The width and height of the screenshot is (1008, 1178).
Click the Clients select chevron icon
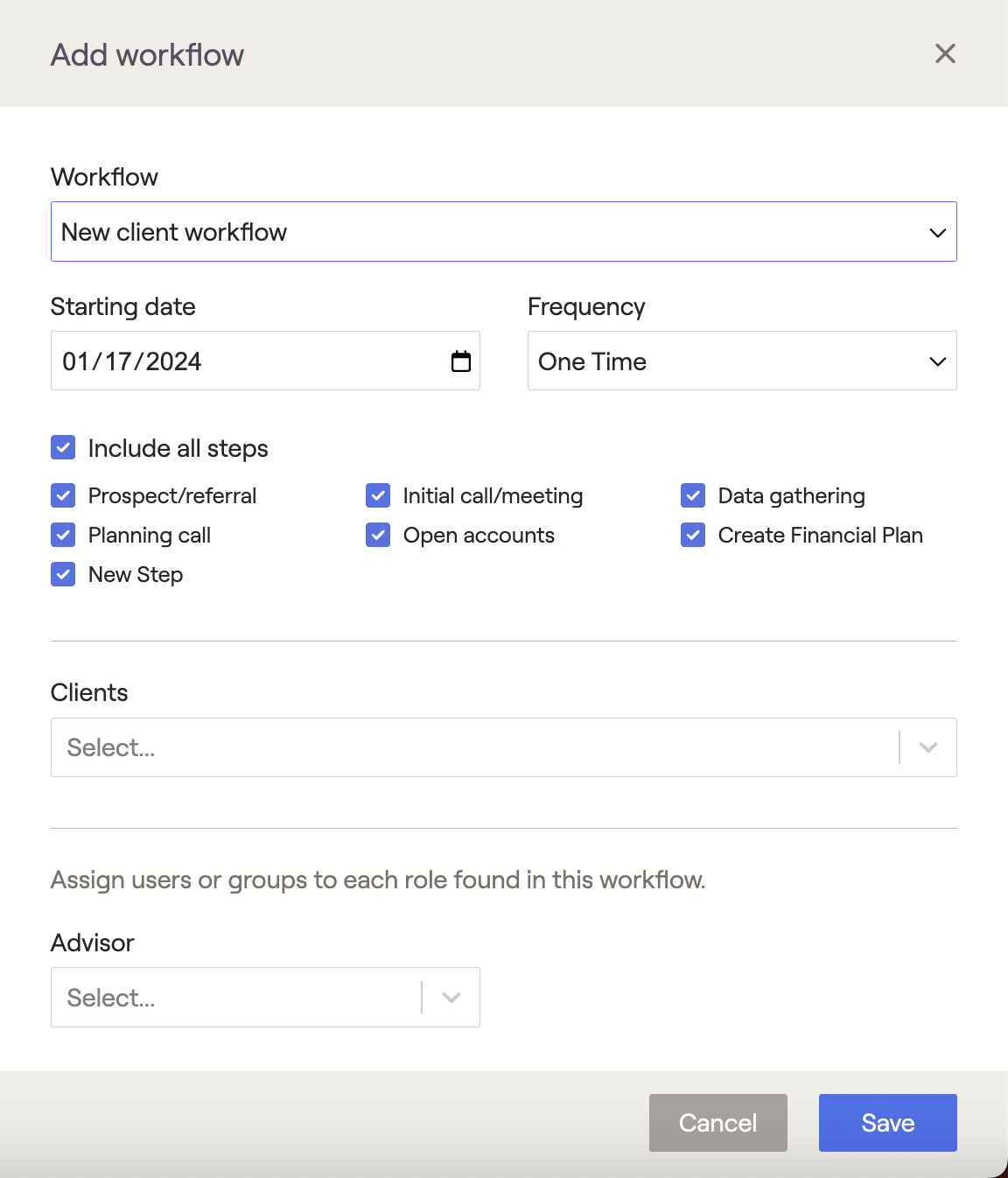pos(928,747)
